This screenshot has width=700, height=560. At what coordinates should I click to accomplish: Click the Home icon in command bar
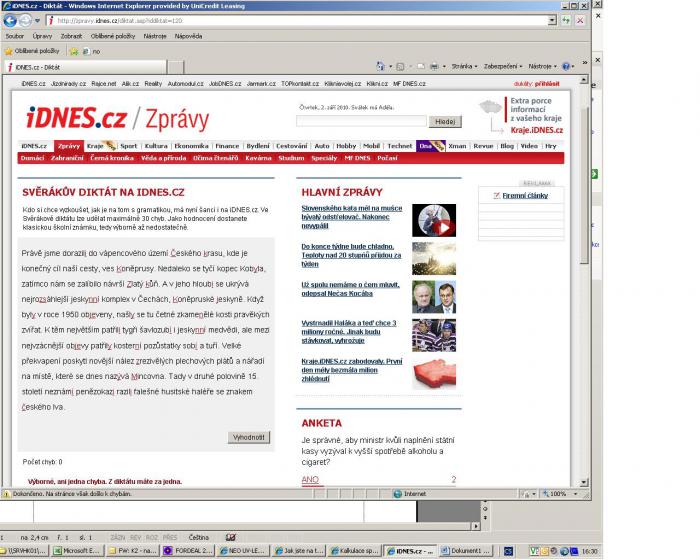[381, 67]
